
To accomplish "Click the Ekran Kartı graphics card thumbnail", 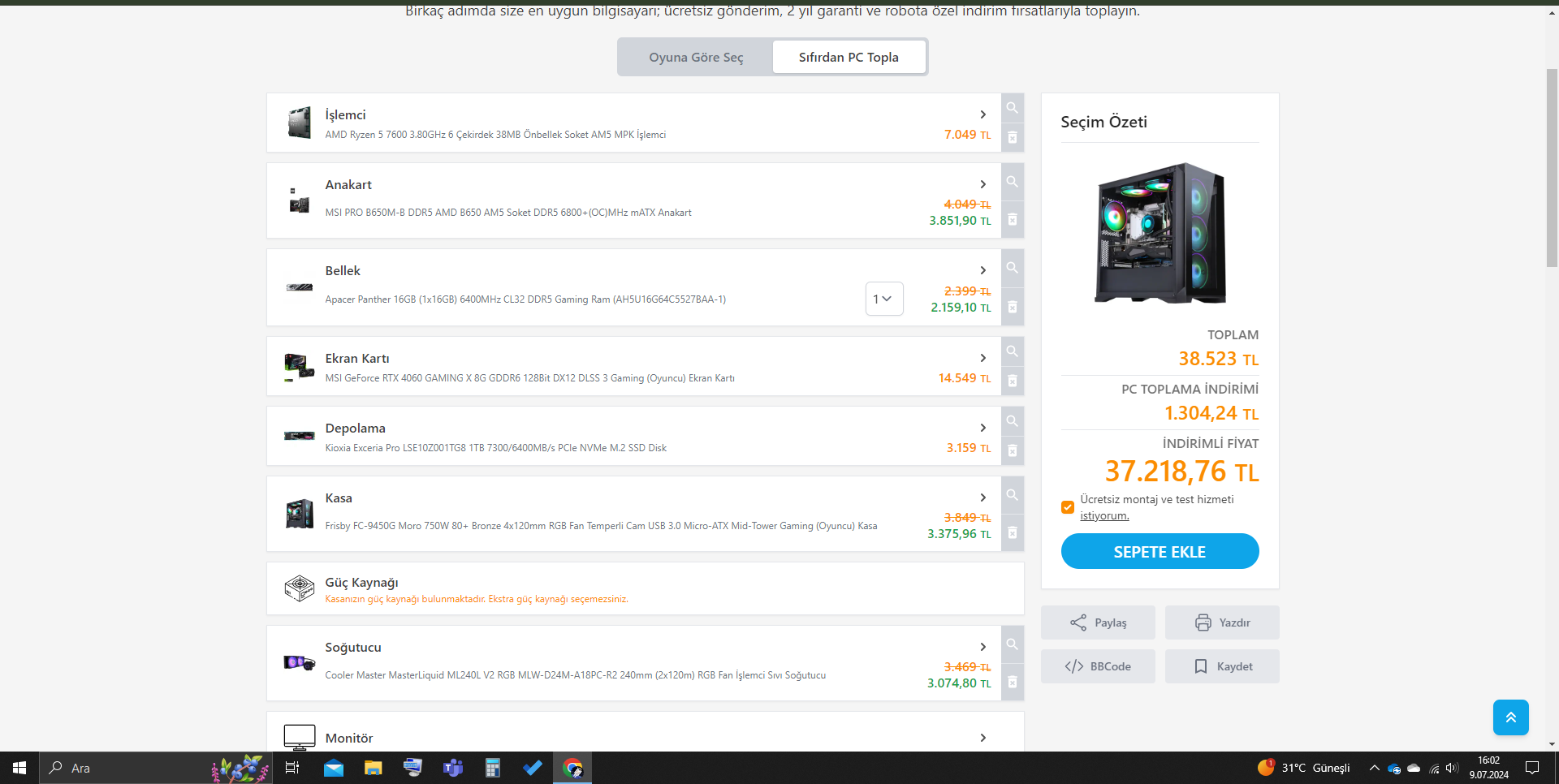I will (x=300, y=367).
